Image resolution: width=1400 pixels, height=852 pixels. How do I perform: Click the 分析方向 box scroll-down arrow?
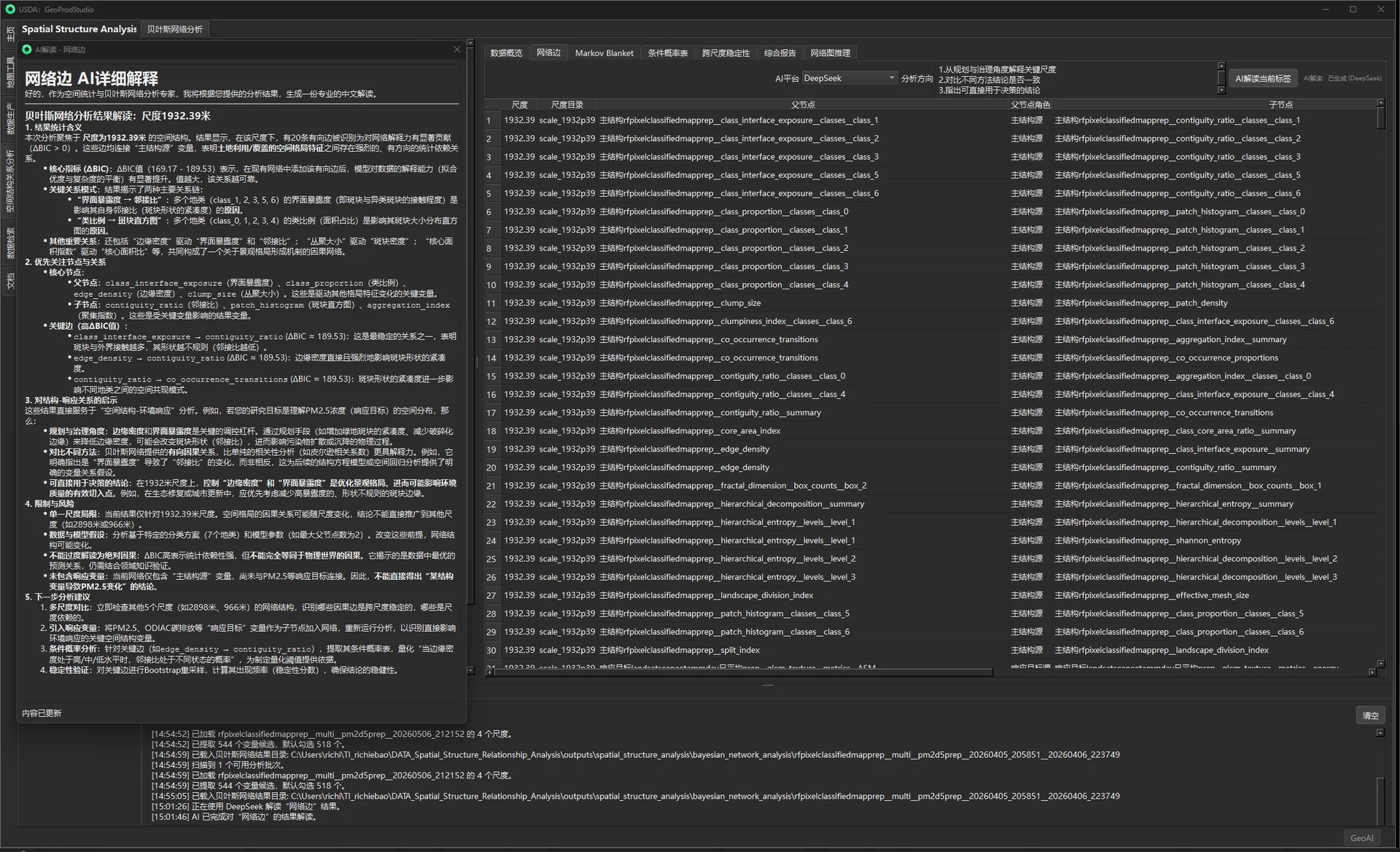click(x=1221, y=90)
